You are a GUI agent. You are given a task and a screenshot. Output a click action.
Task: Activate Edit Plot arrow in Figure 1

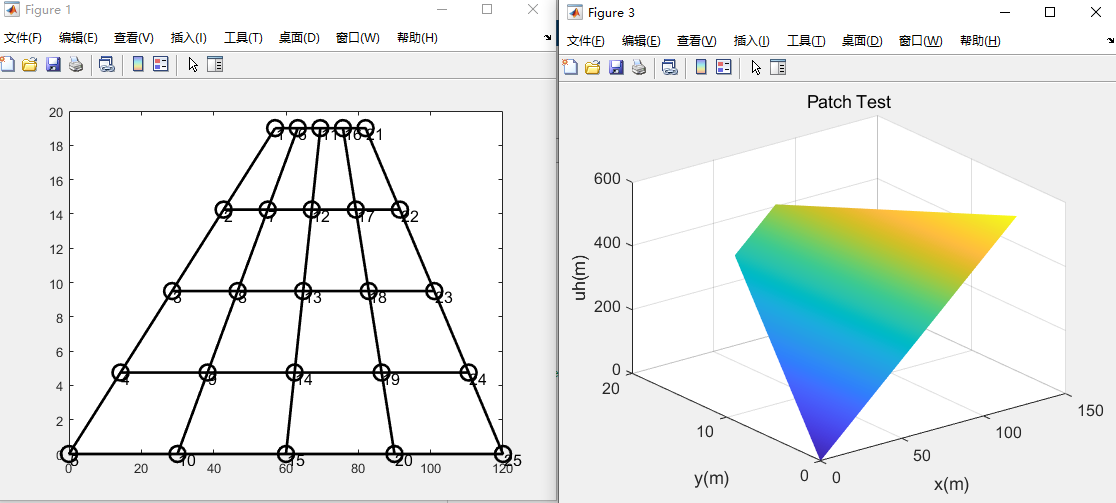193,65
